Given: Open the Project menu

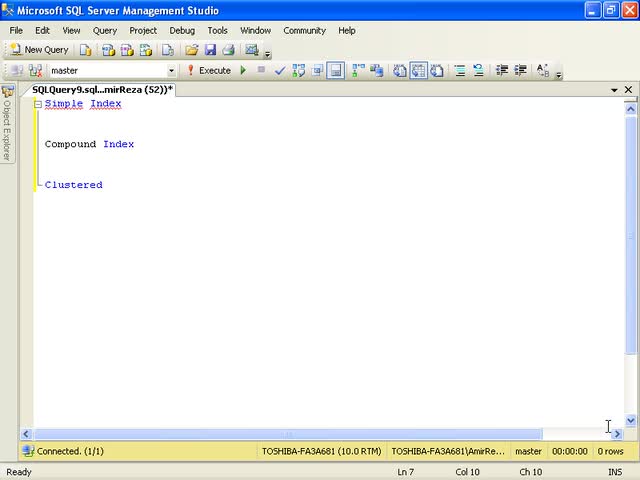Looking at the screenshot, I should coord(143,31).
